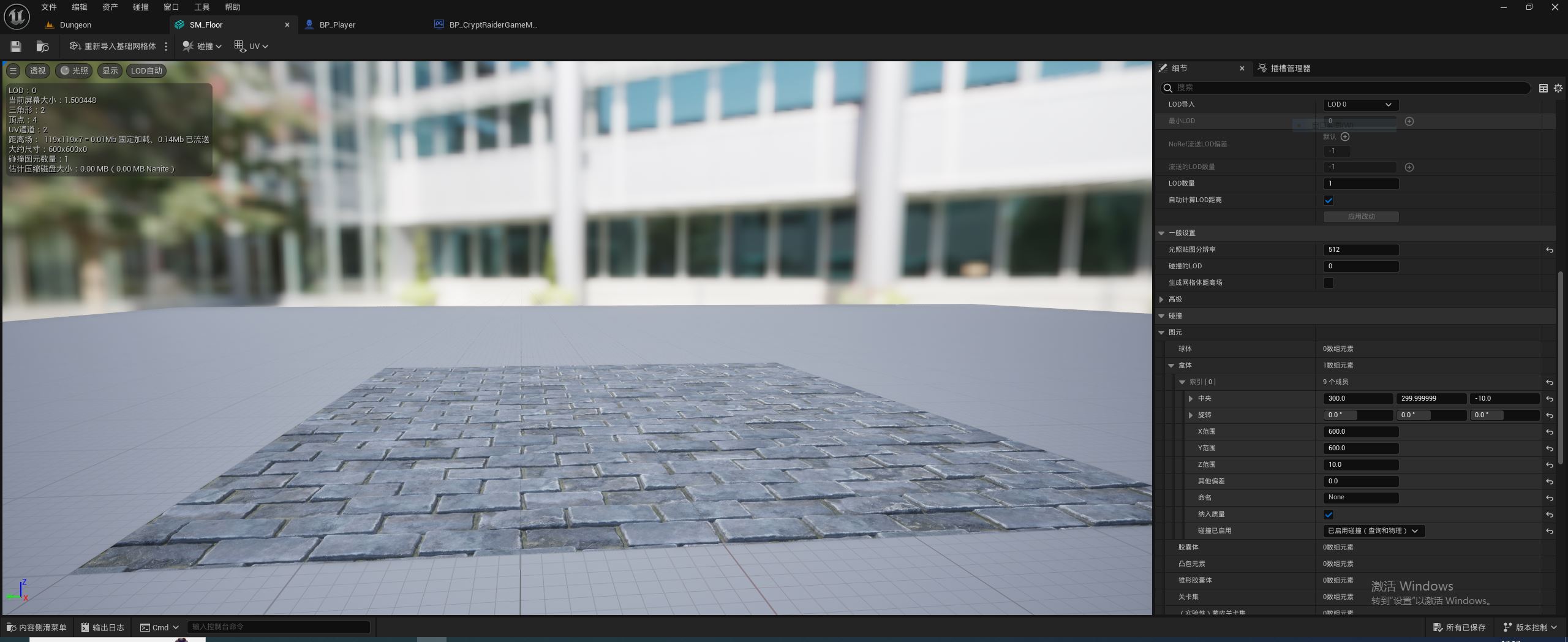Reimport the base mesh
Screen dimensions: 1568x642
113,46
